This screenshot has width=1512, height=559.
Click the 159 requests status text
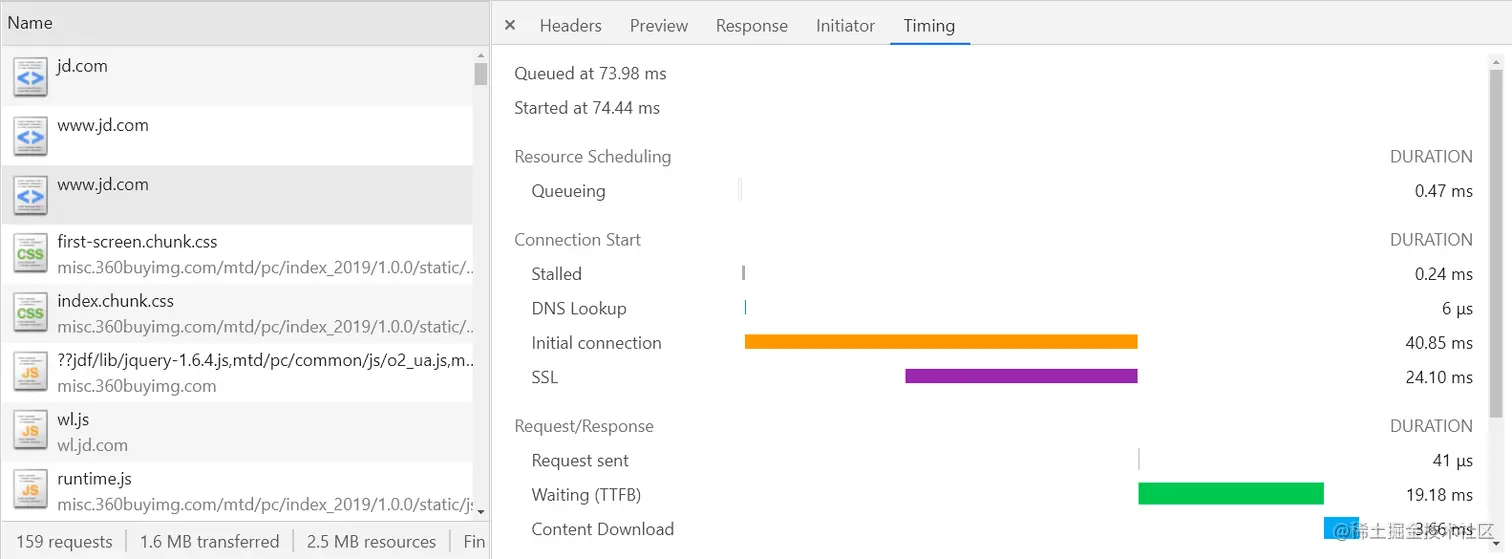[64, 542]
